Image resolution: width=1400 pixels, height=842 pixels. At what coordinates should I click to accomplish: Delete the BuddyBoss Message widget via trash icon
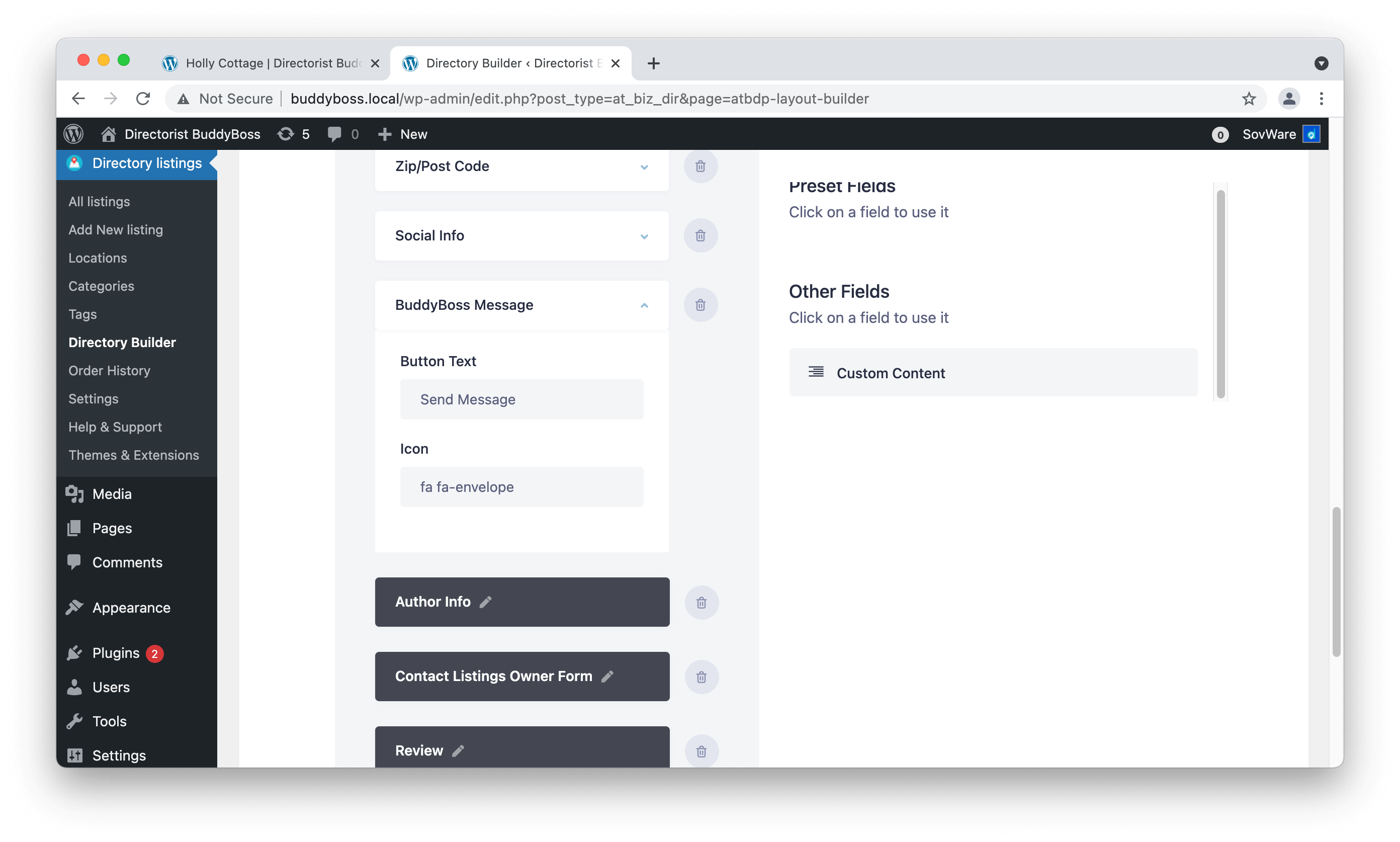700,305
